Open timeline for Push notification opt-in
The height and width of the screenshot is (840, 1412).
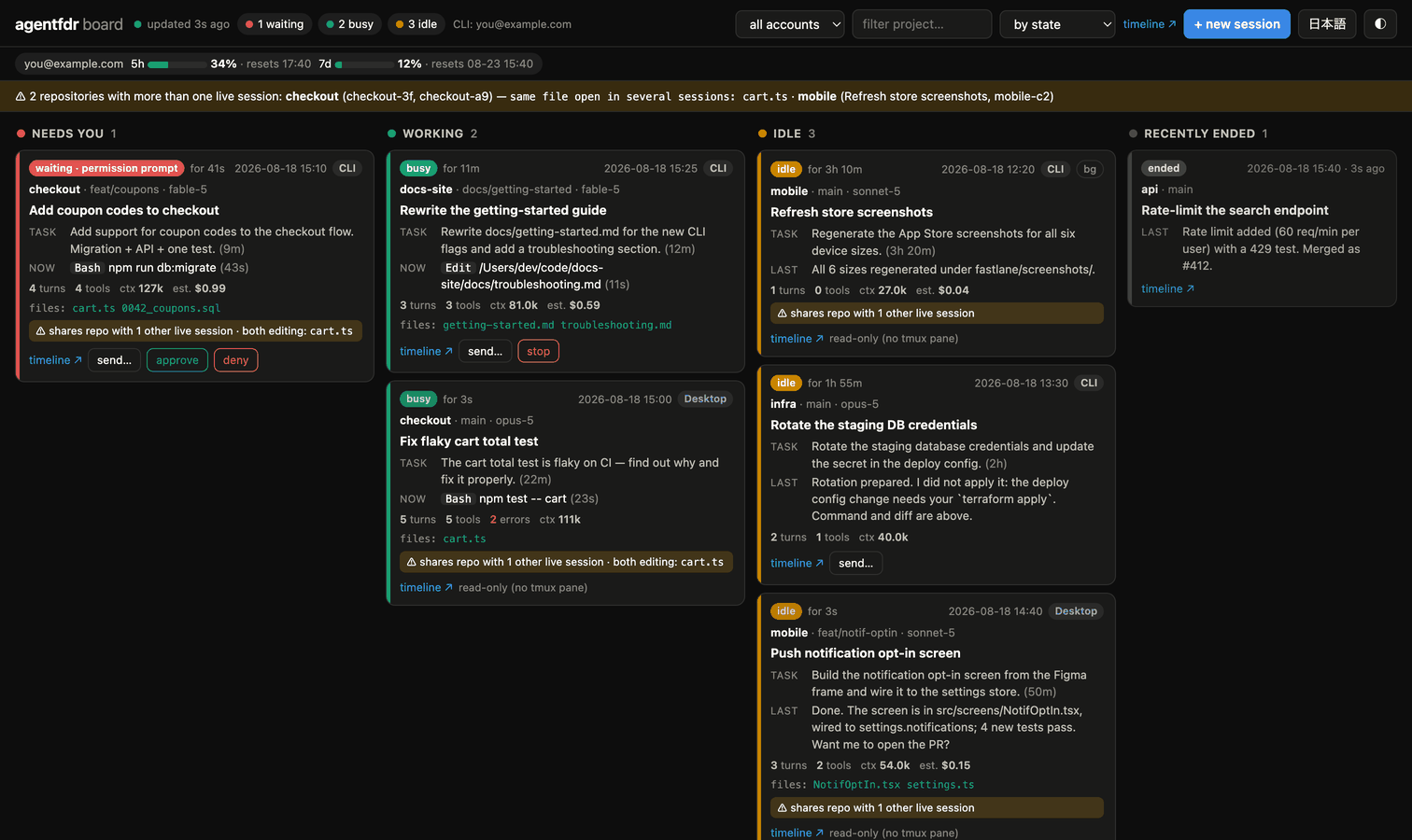click(797, 833)
